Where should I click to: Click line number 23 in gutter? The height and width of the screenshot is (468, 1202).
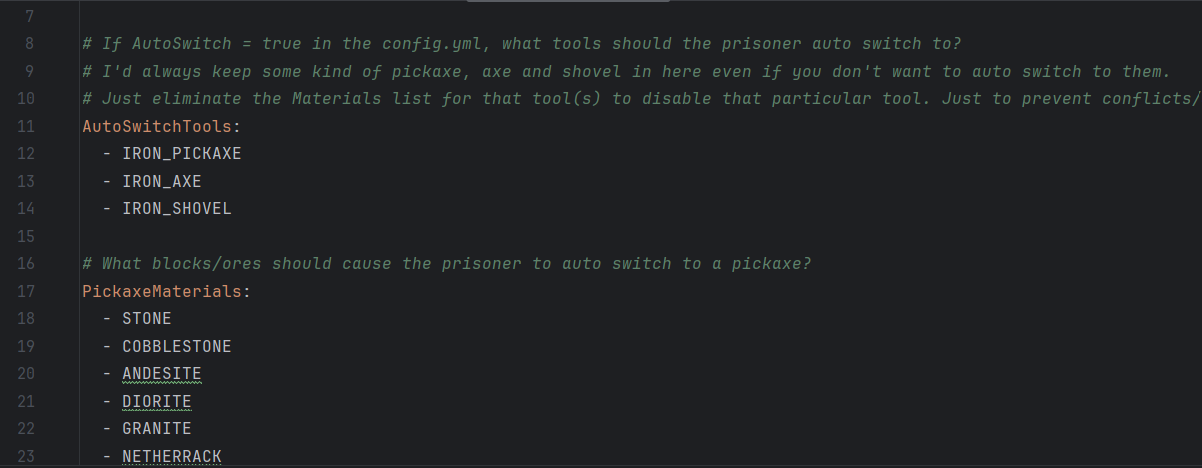tap(26, 457)
